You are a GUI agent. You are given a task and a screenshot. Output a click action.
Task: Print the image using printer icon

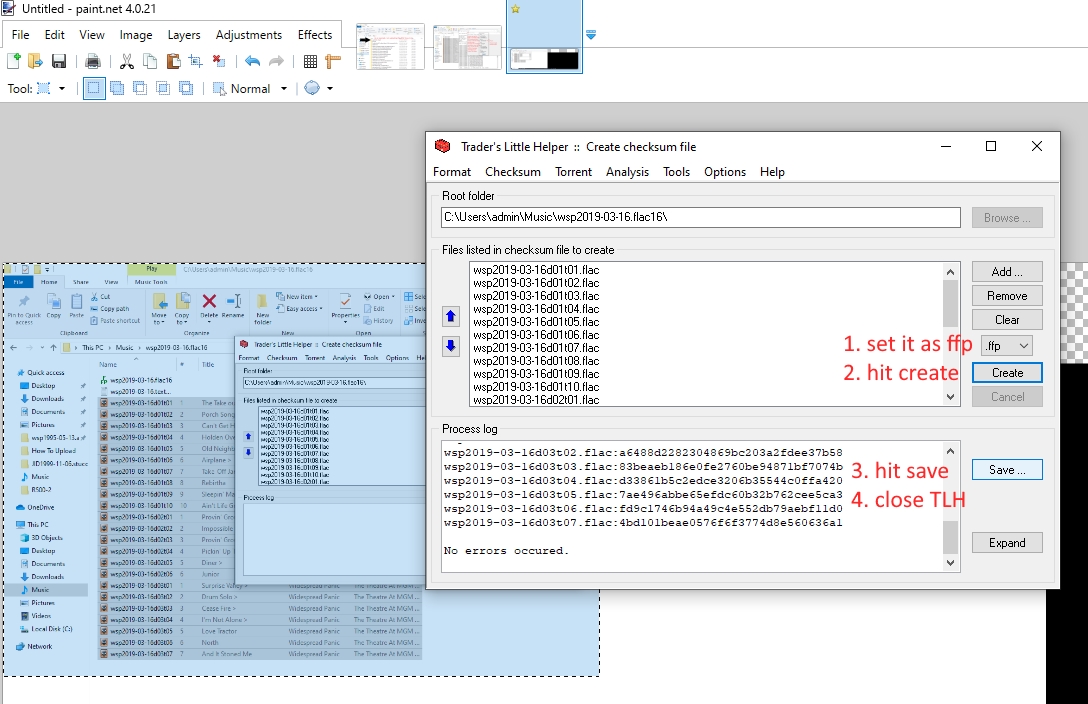(93, 62)
